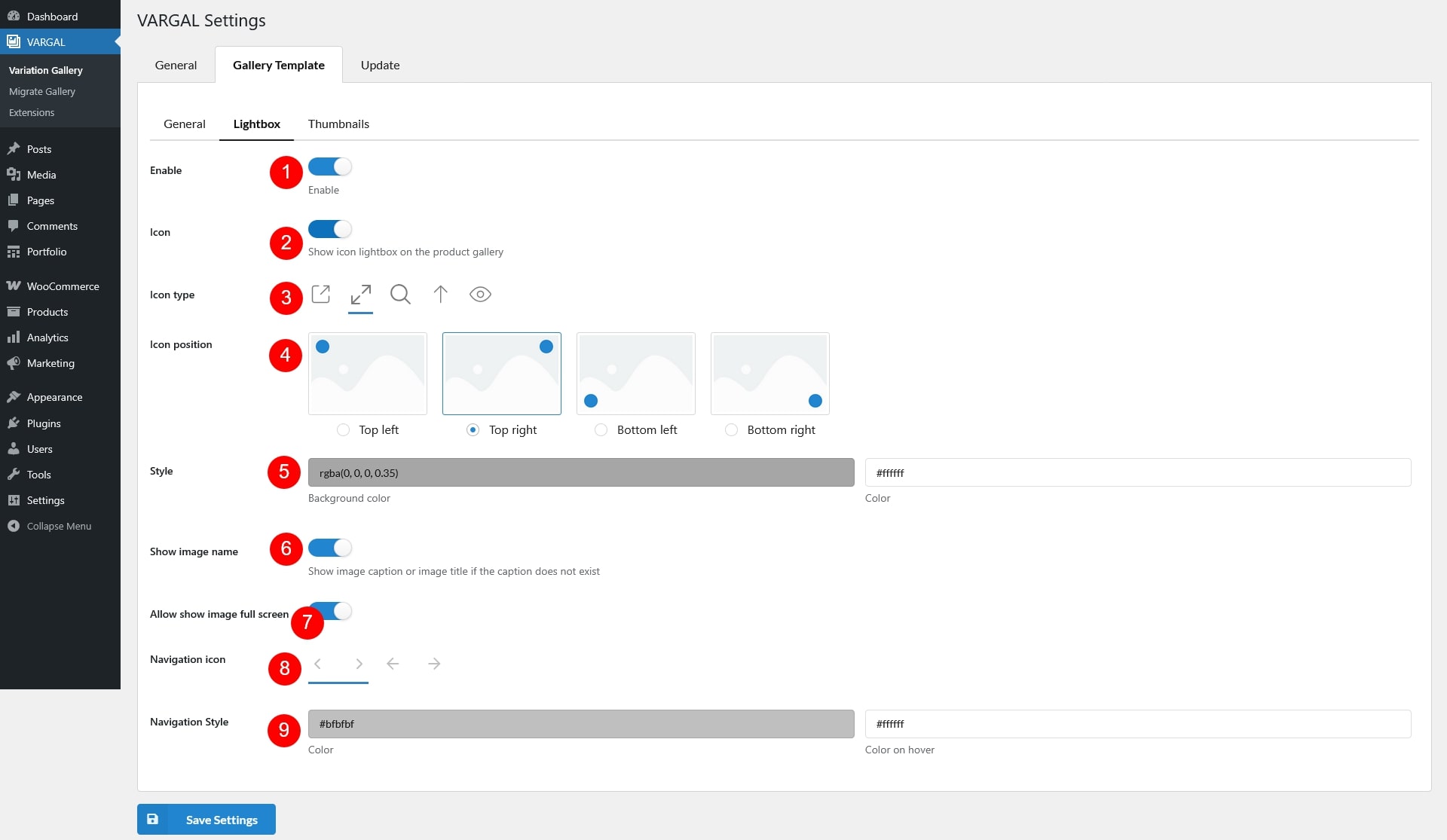1447x840 pixels.
Task: Switch to the Thumbnails sub-tab
Action: [338, 124]
